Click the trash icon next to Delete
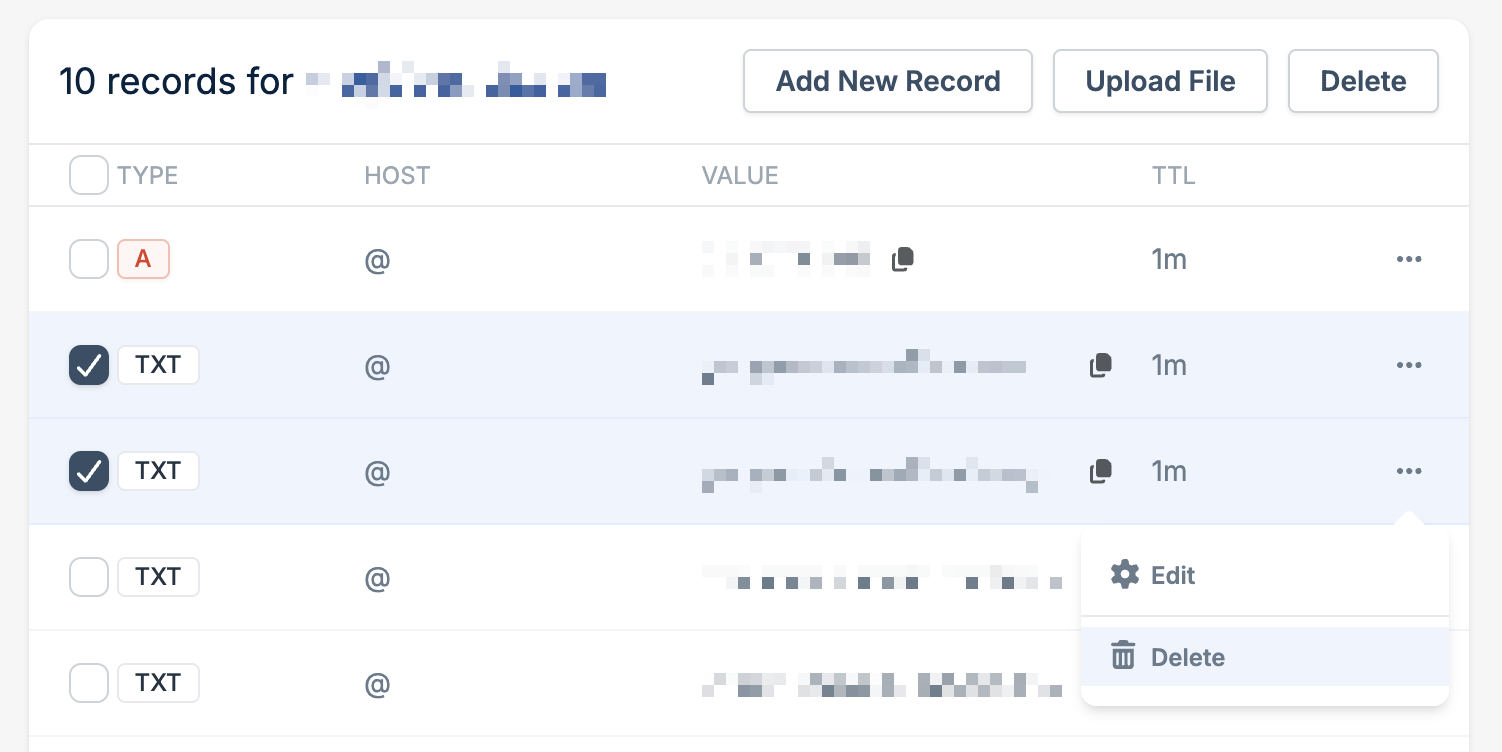Image resolution: width=1502 pixels, height=752 pixels. (1123, 656)
